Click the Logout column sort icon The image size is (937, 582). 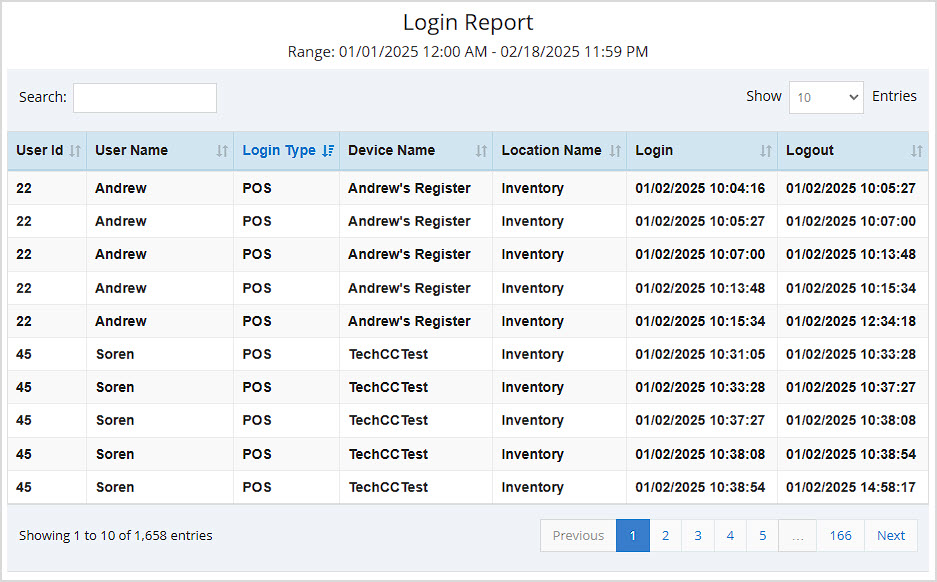click(x=916, y=151)
